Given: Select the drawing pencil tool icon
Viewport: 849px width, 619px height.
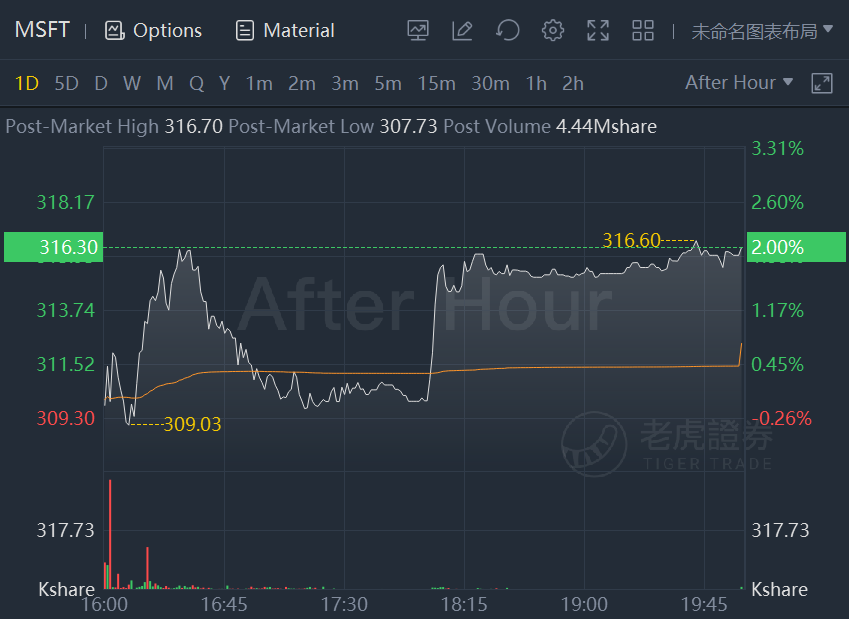Looking at the screenshot, I should (462, 30).
